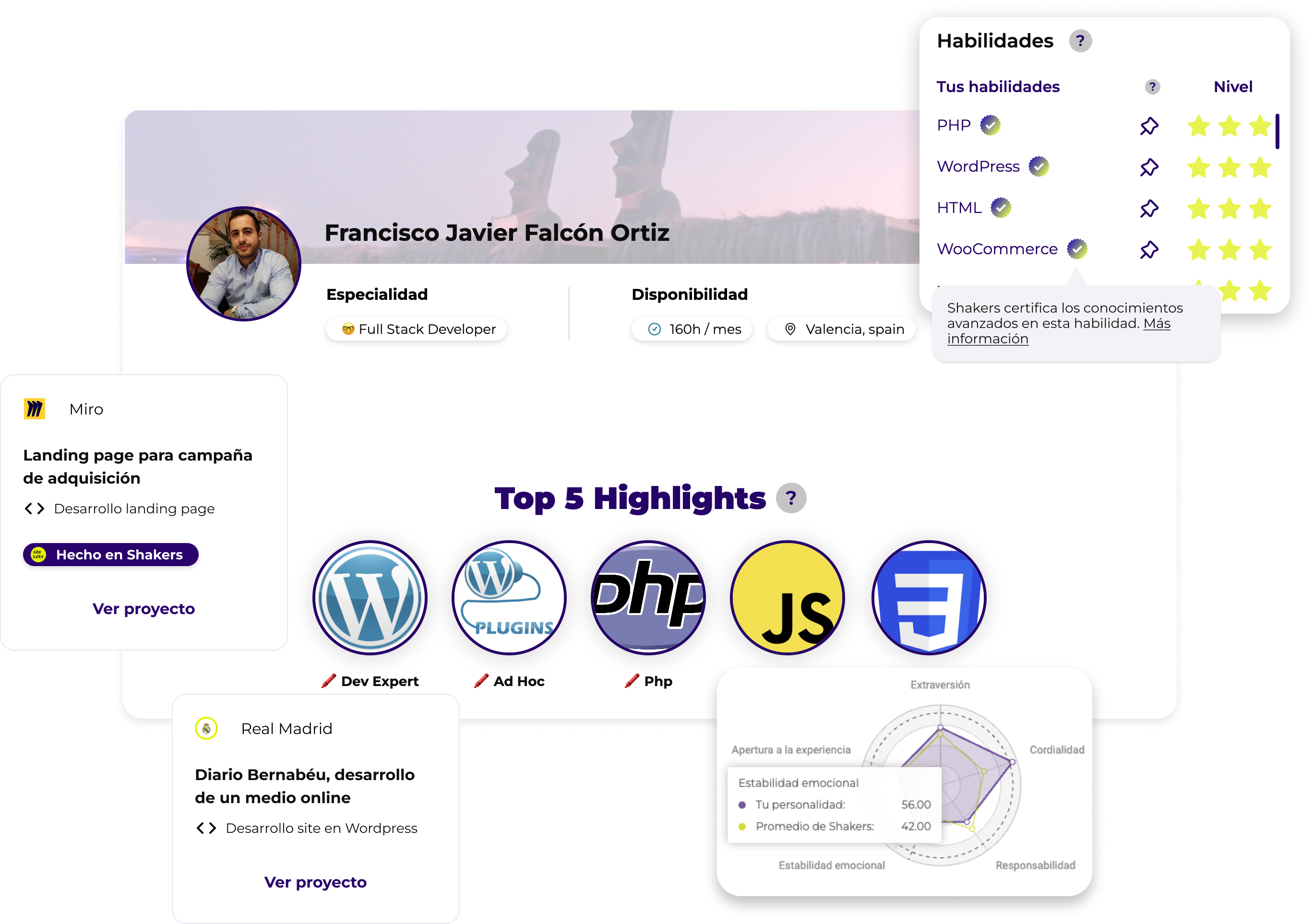The width and height of the screenshot is (1313, 924).
Task: Click the Nivel column header
Action: [x=1233, y=87]
